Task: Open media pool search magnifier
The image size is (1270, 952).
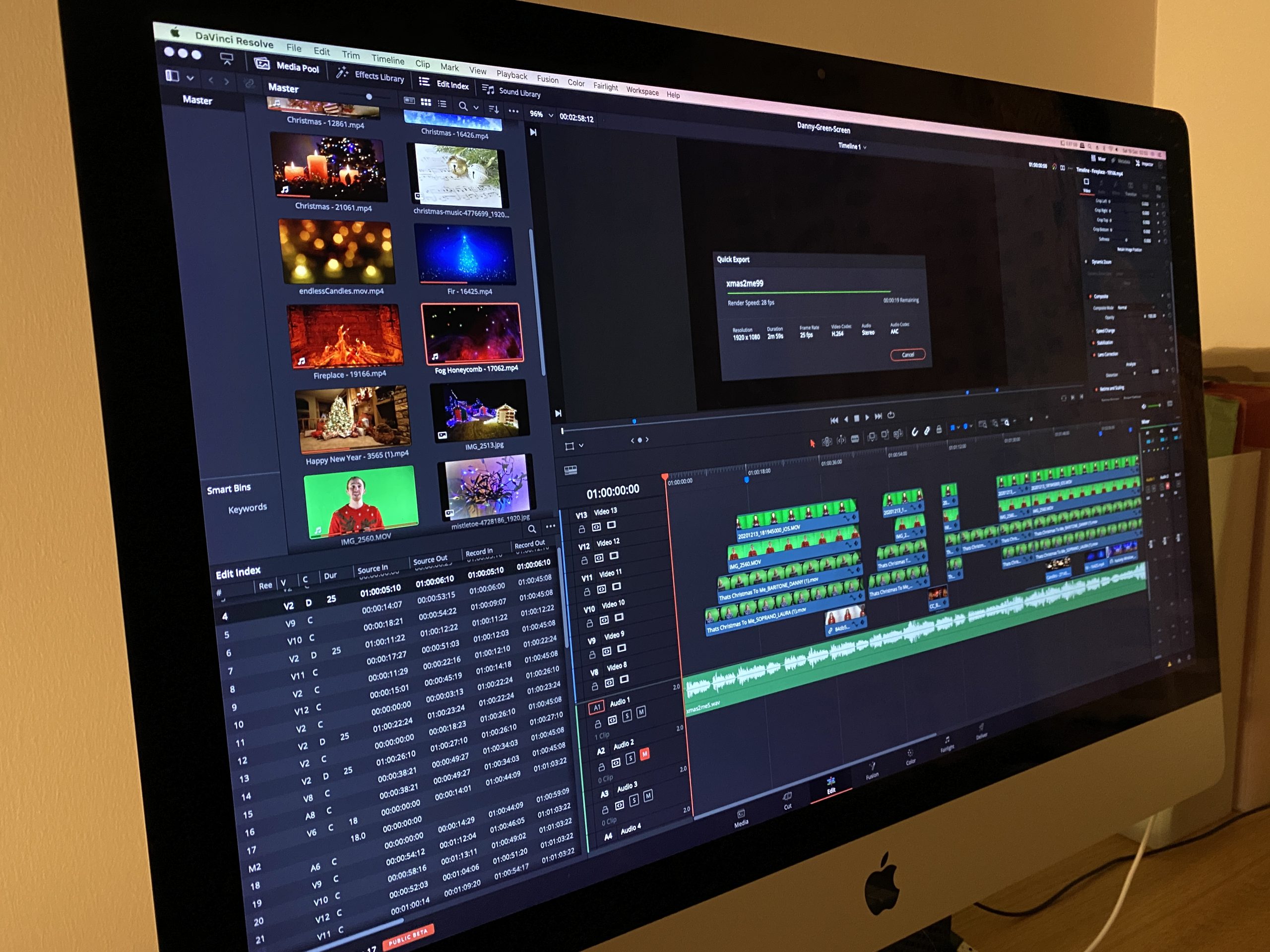Action: pyautogui.click(x=463, y=106)
